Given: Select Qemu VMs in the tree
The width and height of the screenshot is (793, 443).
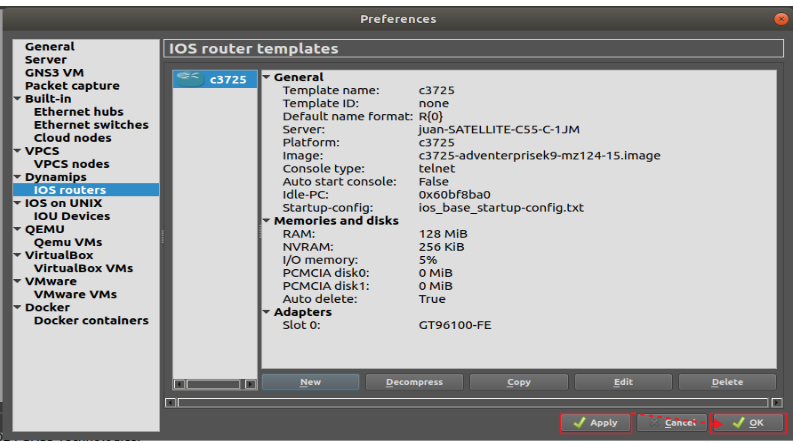Looking at the screenshot, I should pos(68,242).
